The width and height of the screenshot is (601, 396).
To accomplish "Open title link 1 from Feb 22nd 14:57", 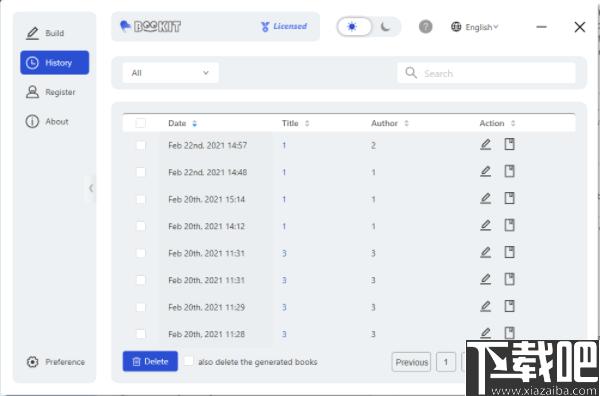I will pyautogui.click(x=284, y=145).
